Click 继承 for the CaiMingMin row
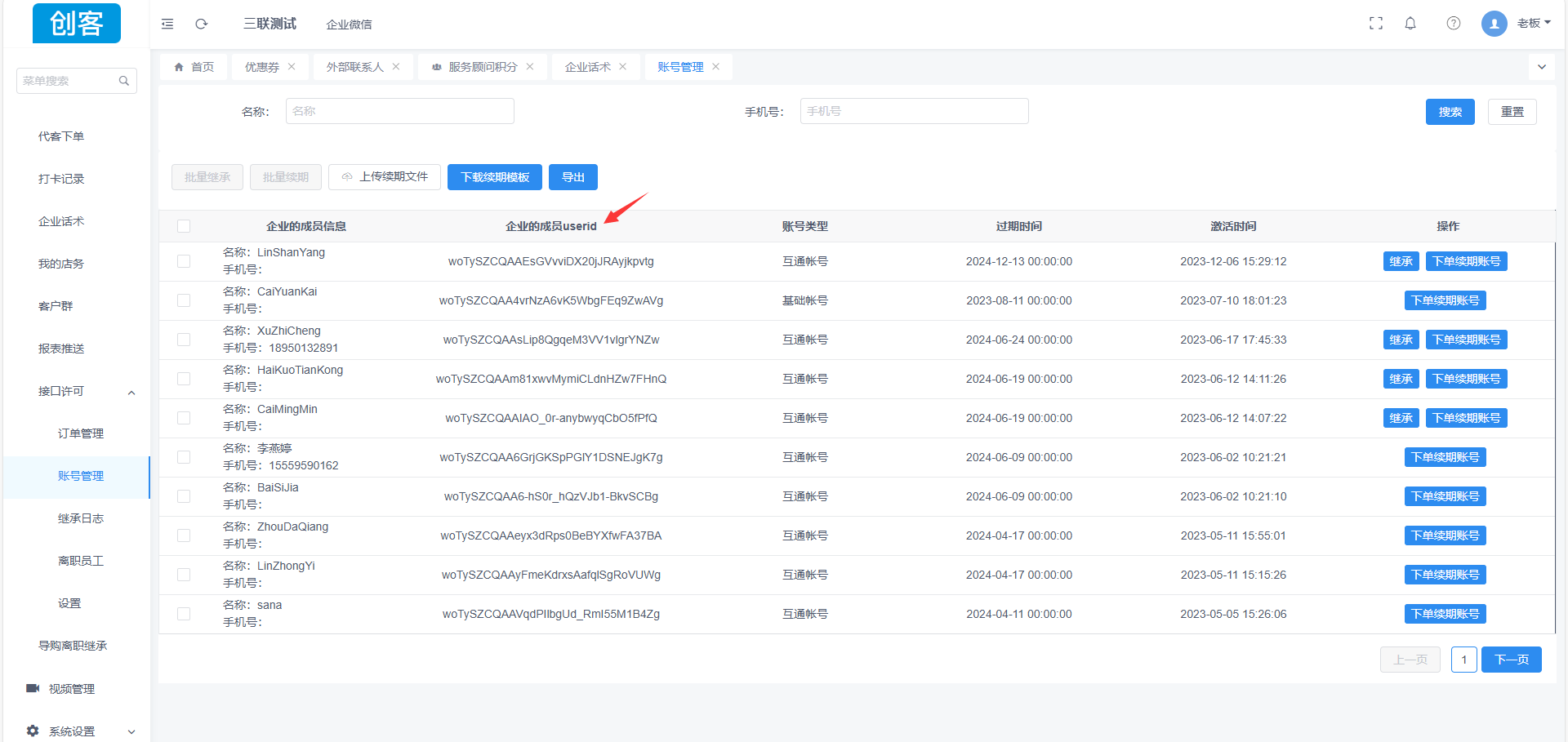 [x=1401, y=418]
